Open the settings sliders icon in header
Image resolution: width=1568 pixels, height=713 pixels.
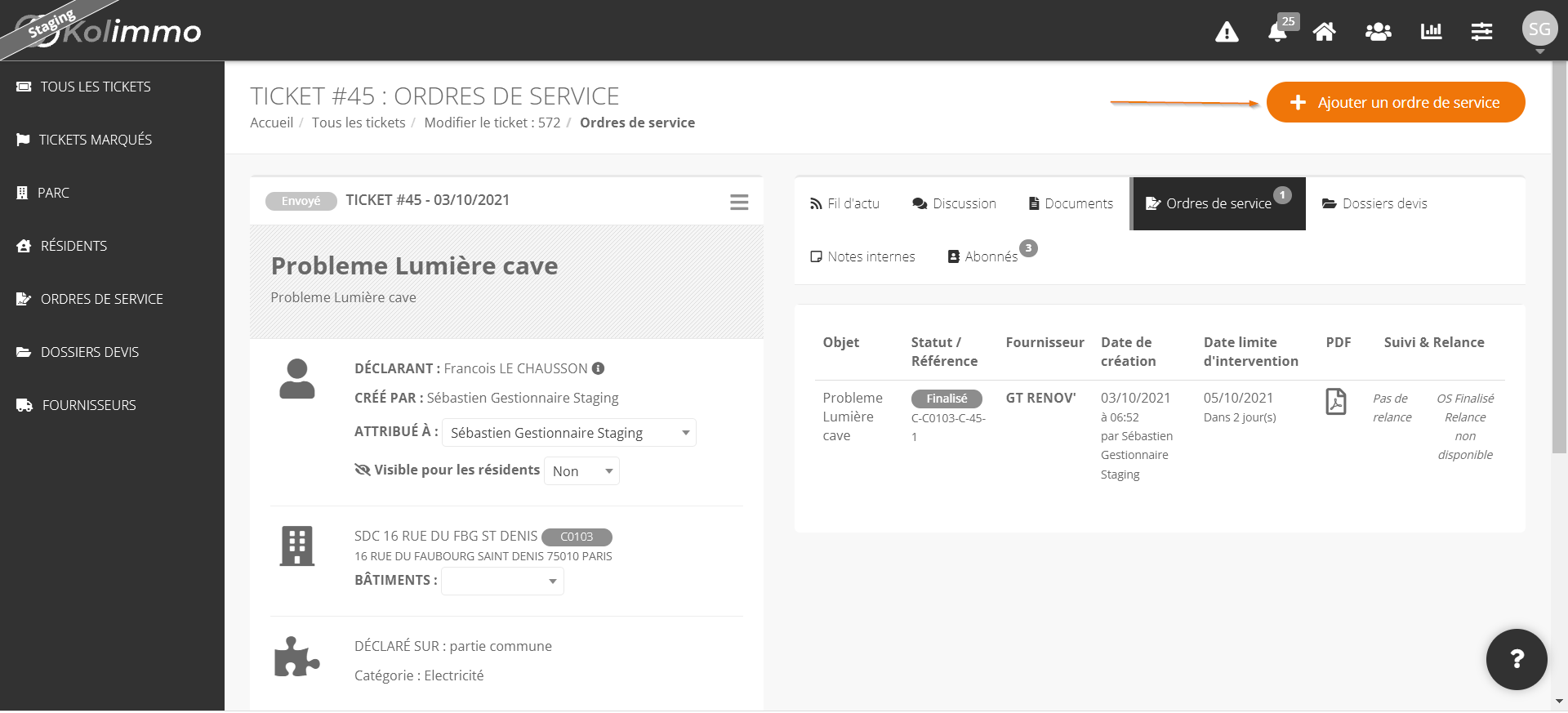1481,32
